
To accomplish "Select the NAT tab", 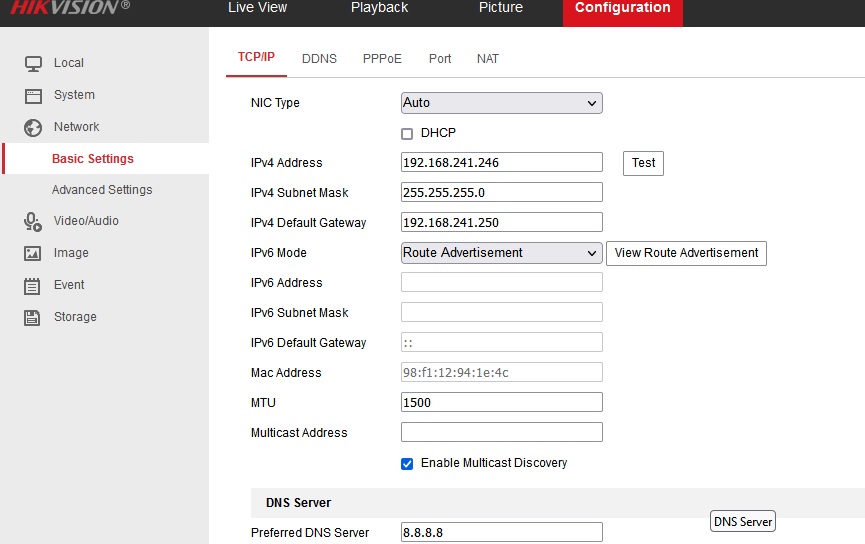I will click(x=488, y=59).
